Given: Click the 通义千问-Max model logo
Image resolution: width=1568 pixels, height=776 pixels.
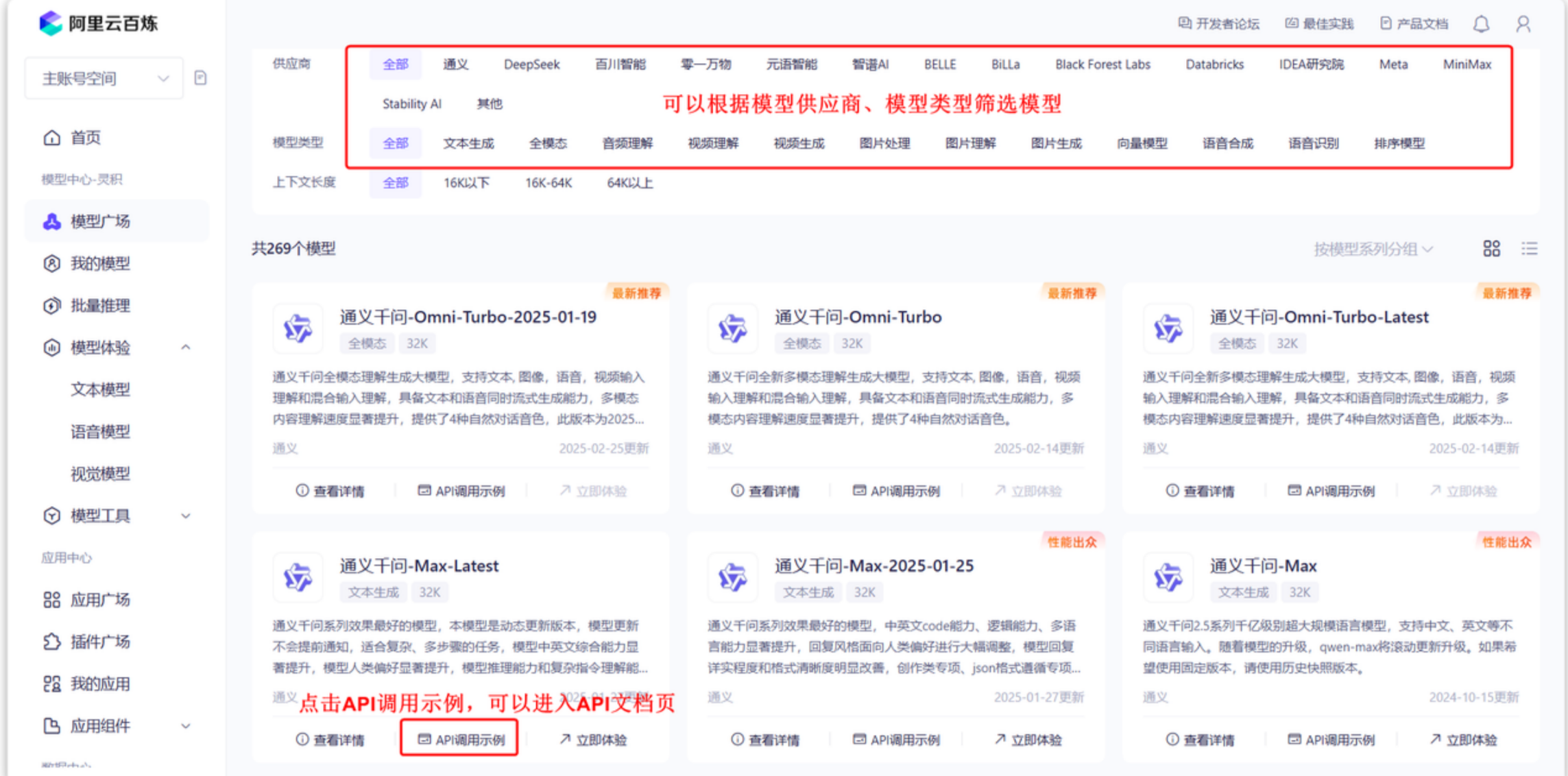Looking at the screenshot, I should [x=1168, y=577].
